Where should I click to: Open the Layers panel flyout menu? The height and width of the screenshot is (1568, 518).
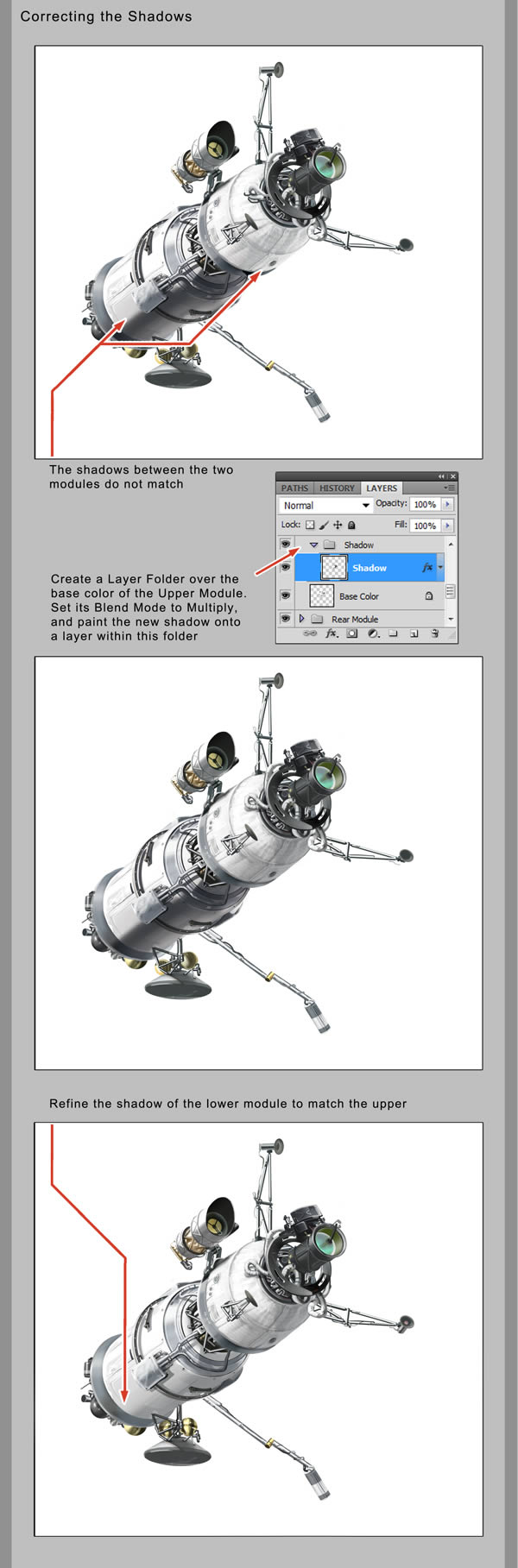coord(449,488)
